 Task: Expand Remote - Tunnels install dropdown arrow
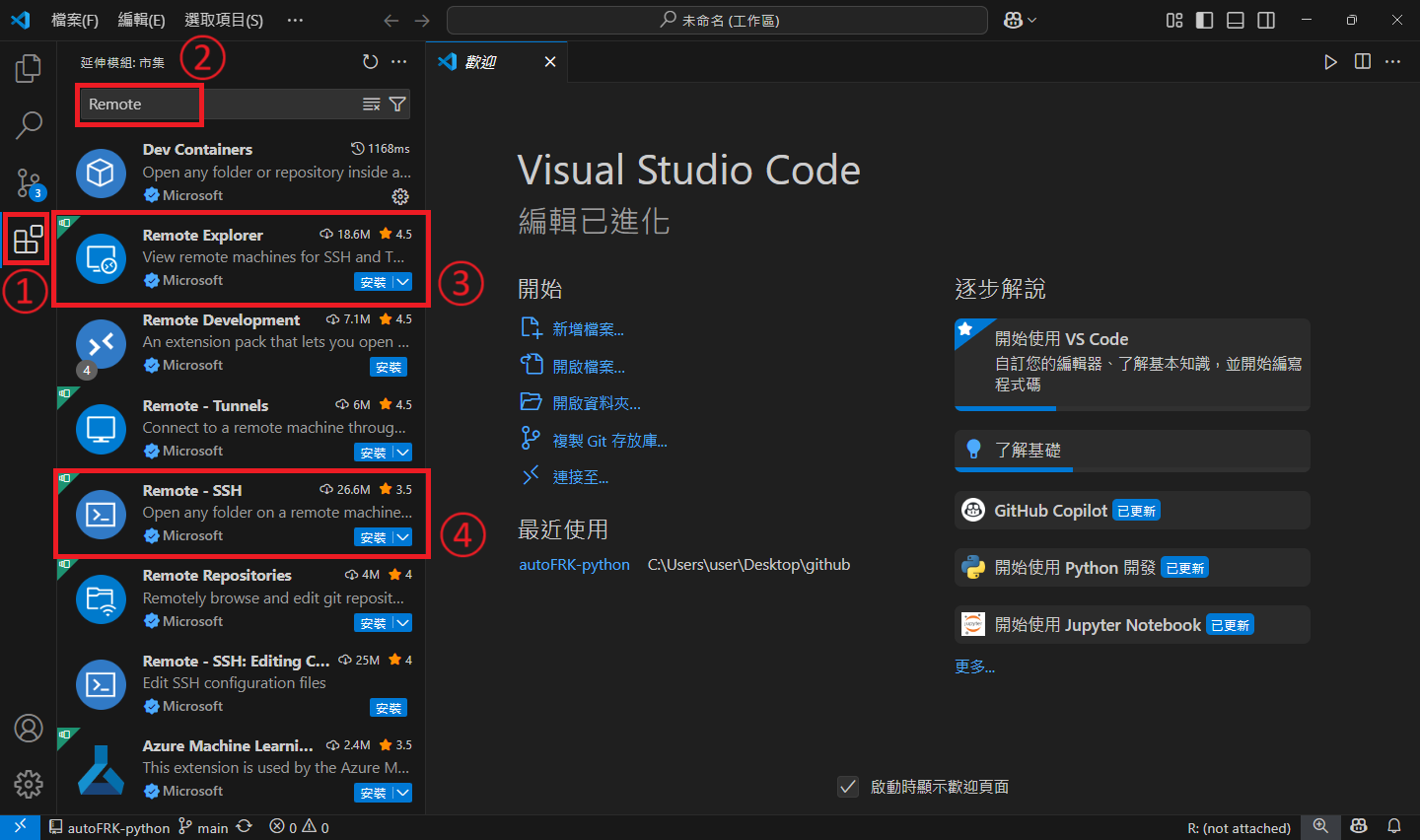(x=402, y=453)
